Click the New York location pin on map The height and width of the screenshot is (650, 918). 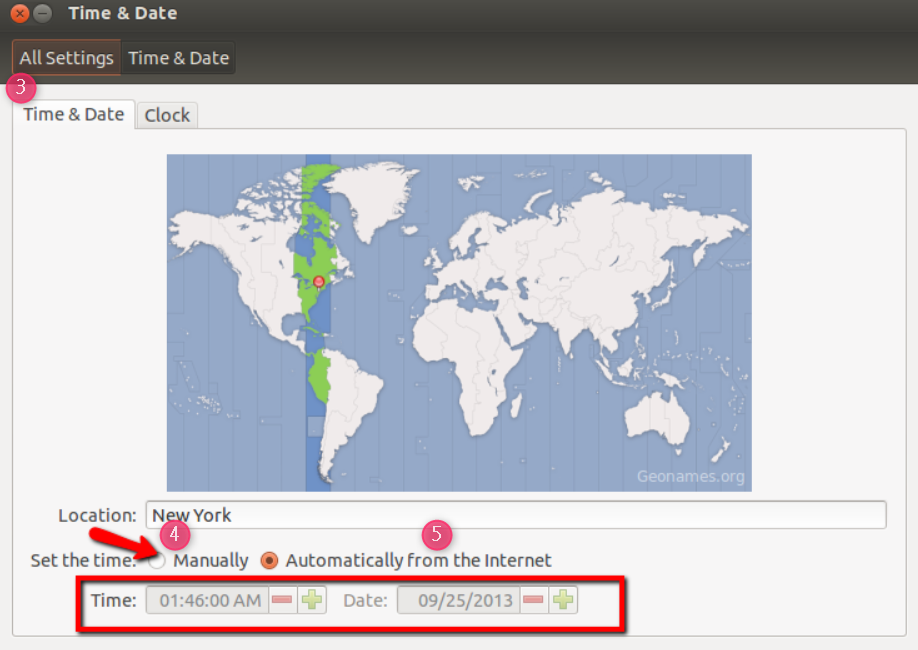(319, 282)
